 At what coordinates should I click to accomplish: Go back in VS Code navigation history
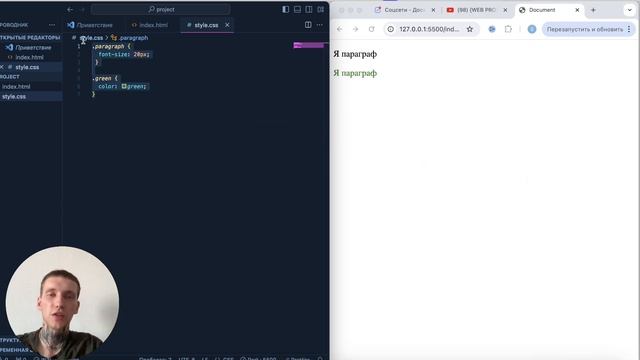(70, 9)
